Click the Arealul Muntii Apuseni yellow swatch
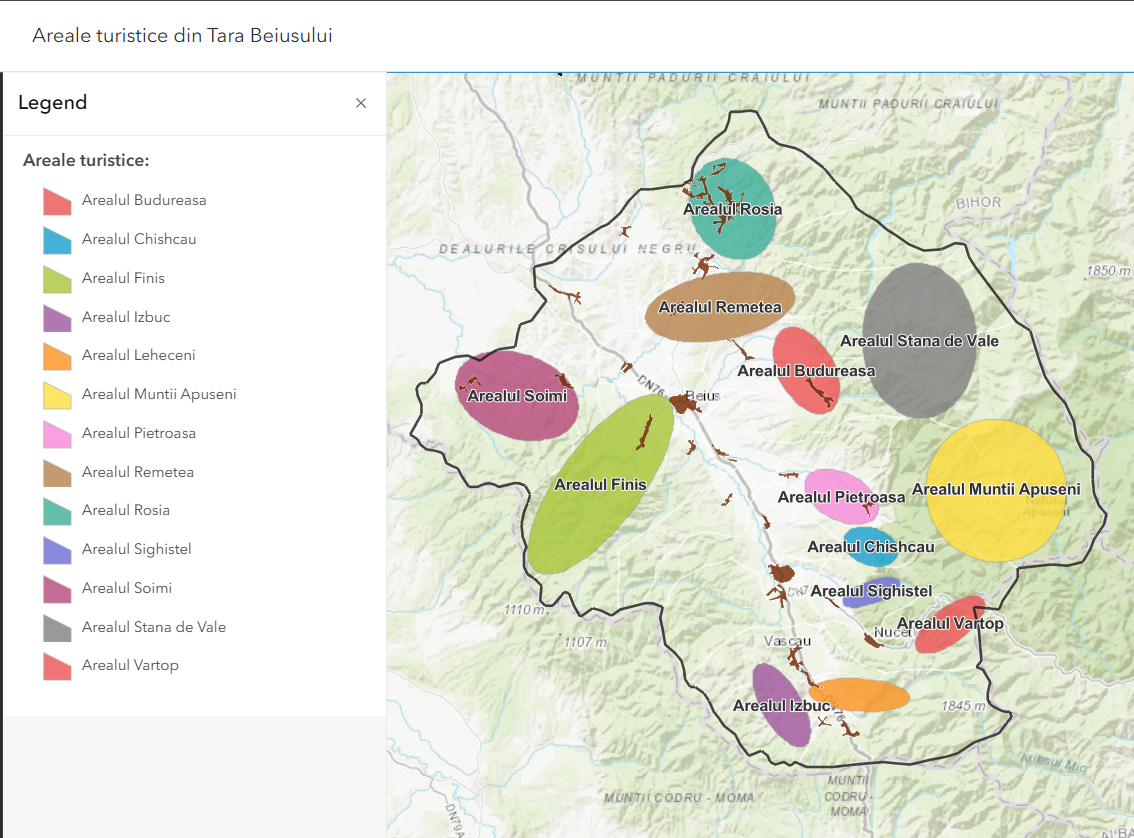 57,396
